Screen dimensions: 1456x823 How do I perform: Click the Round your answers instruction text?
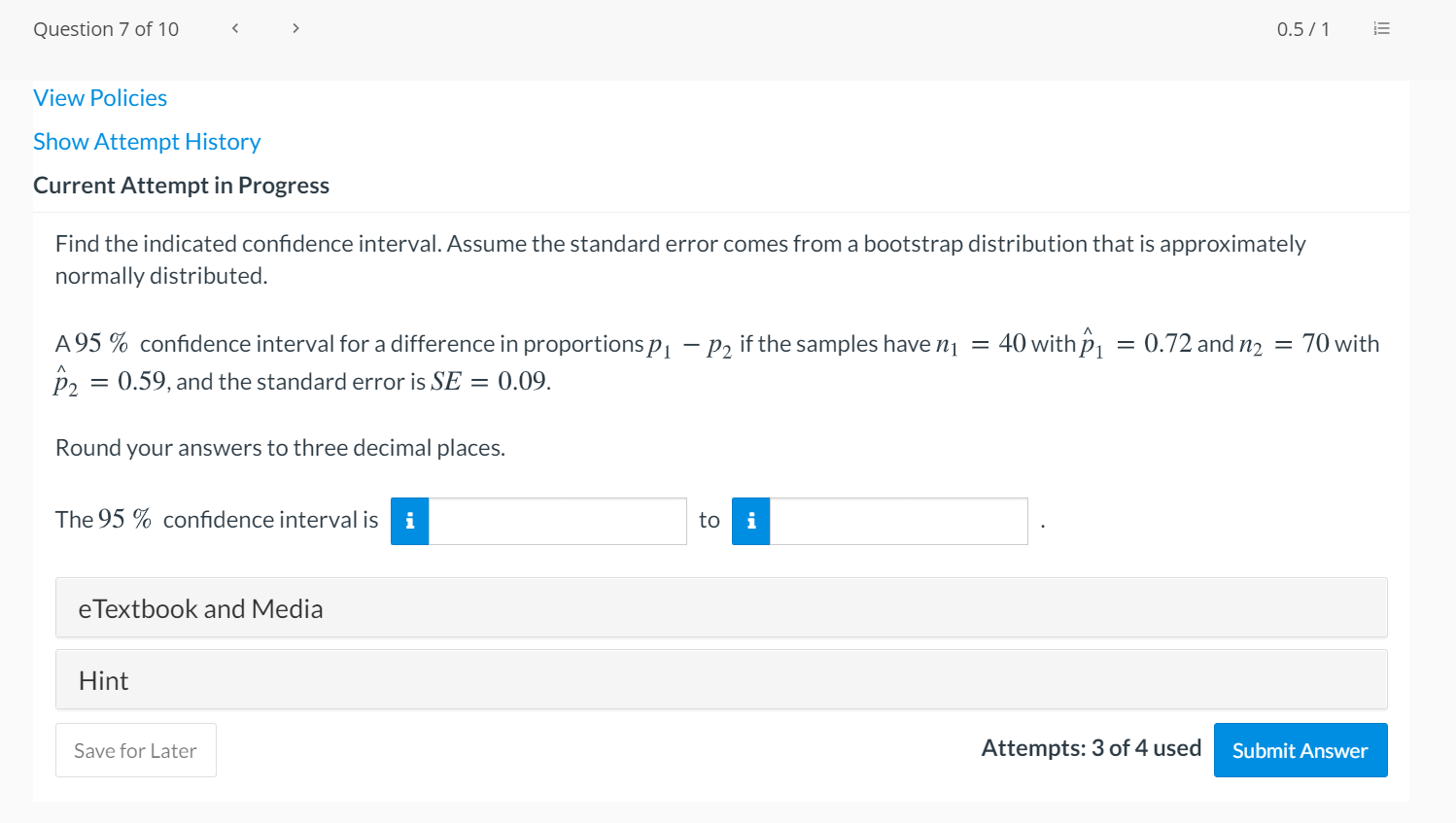point(280,448)
